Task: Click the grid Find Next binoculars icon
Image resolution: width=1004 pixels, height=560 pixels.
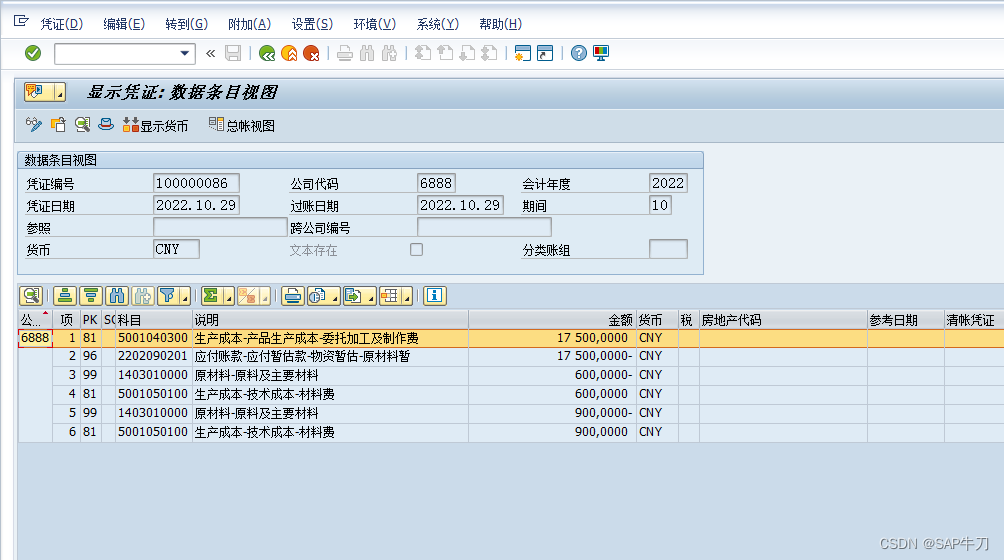Action: click(x=143, y=296)
